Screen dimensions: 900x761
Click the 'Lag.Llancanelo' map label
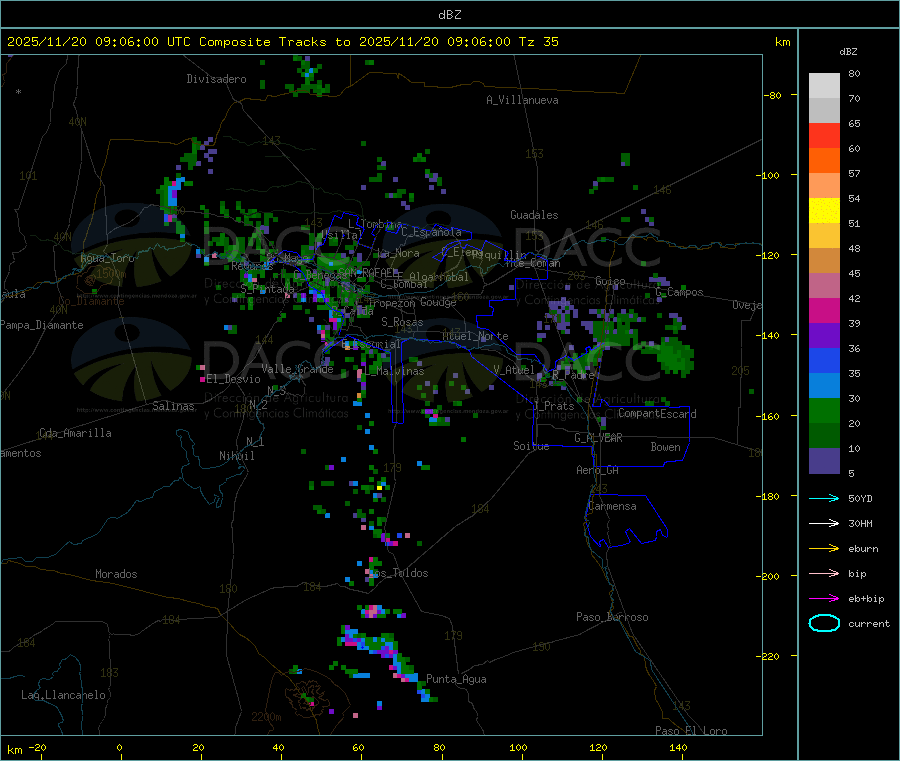click(x=64, y=696)
